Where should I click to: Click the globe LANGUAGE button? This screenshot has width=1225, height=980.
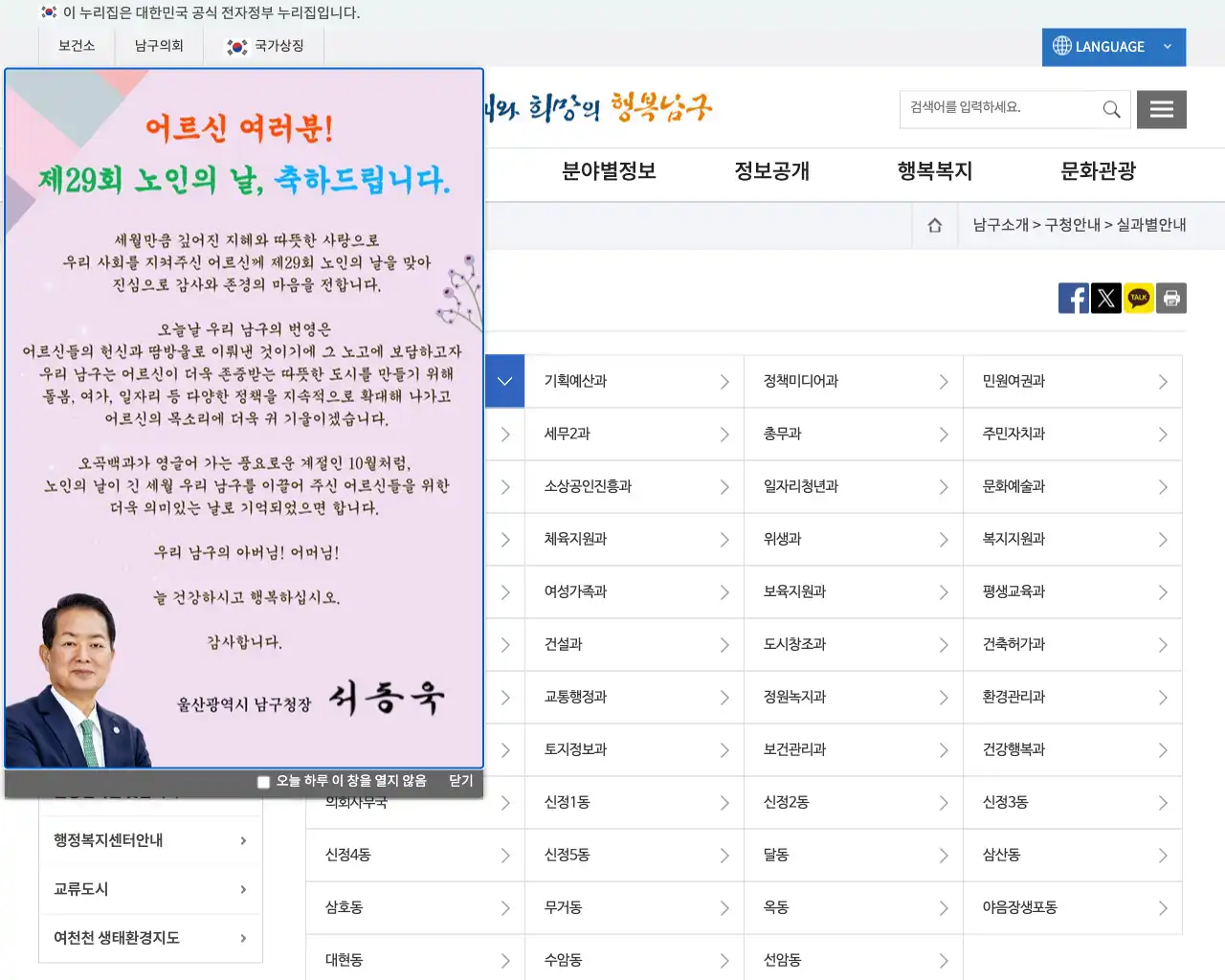pos(1114,47)
